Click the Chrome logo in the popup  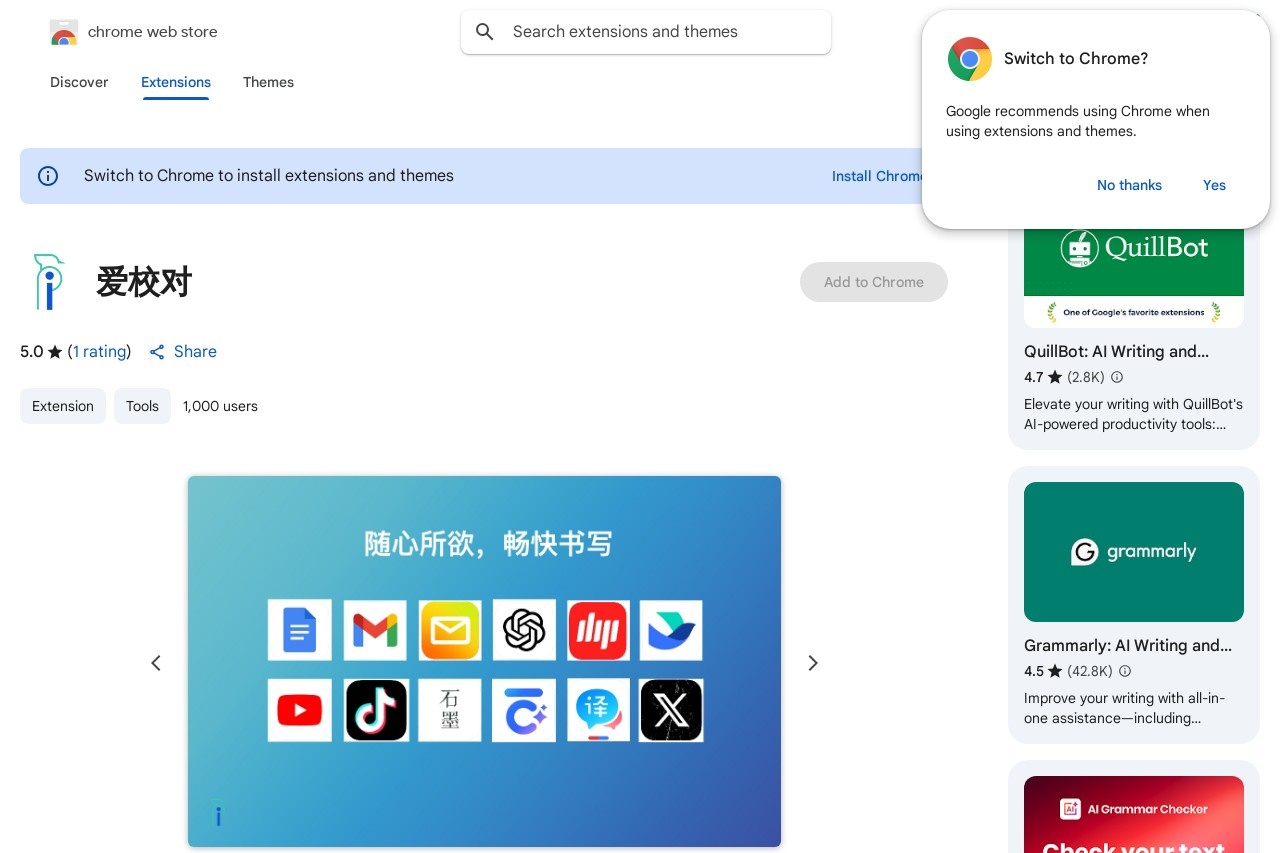tap(970, 59)
